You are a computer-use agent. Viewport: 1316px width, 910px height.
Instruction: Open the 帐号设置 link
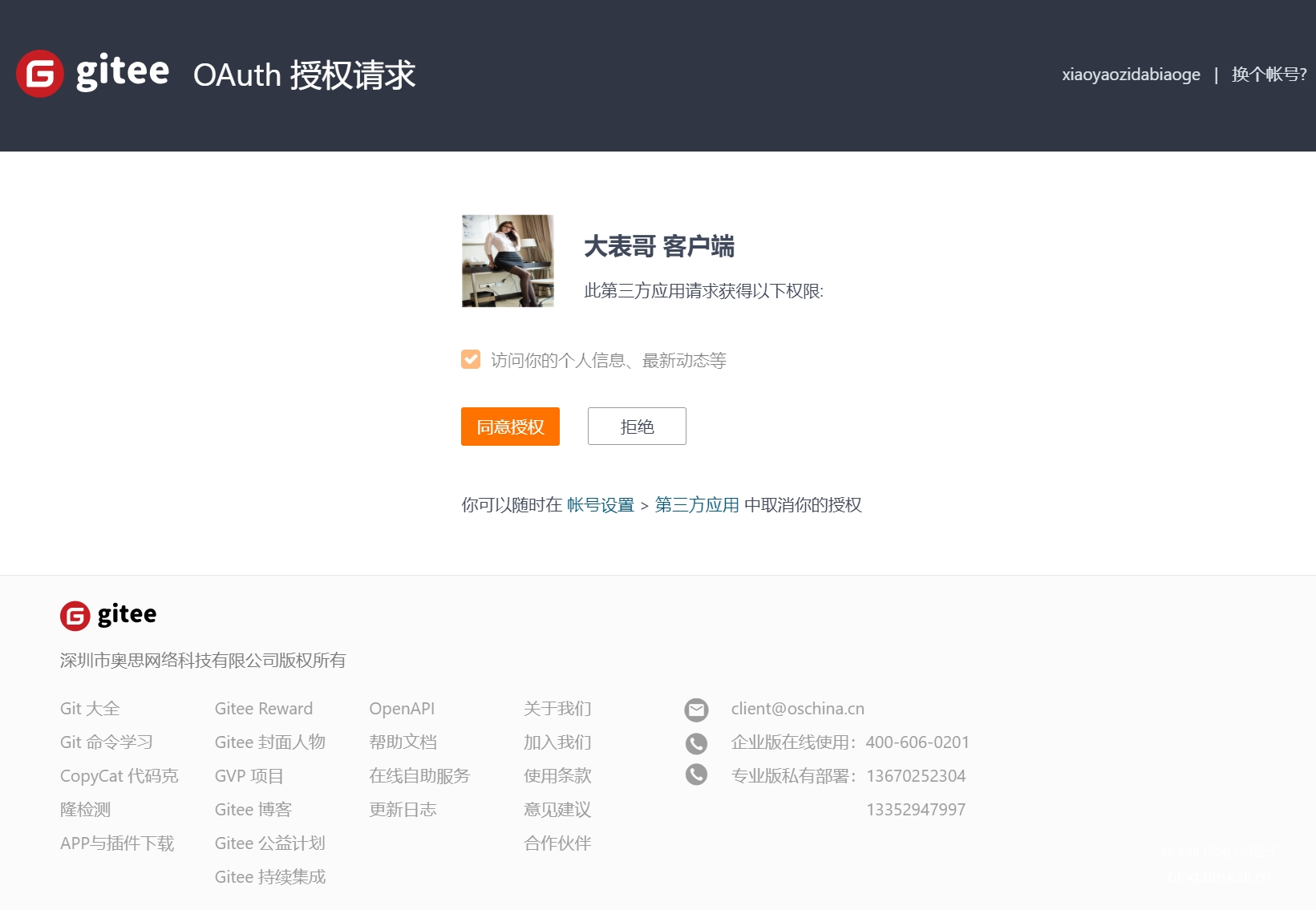click(x=600, y=505)
